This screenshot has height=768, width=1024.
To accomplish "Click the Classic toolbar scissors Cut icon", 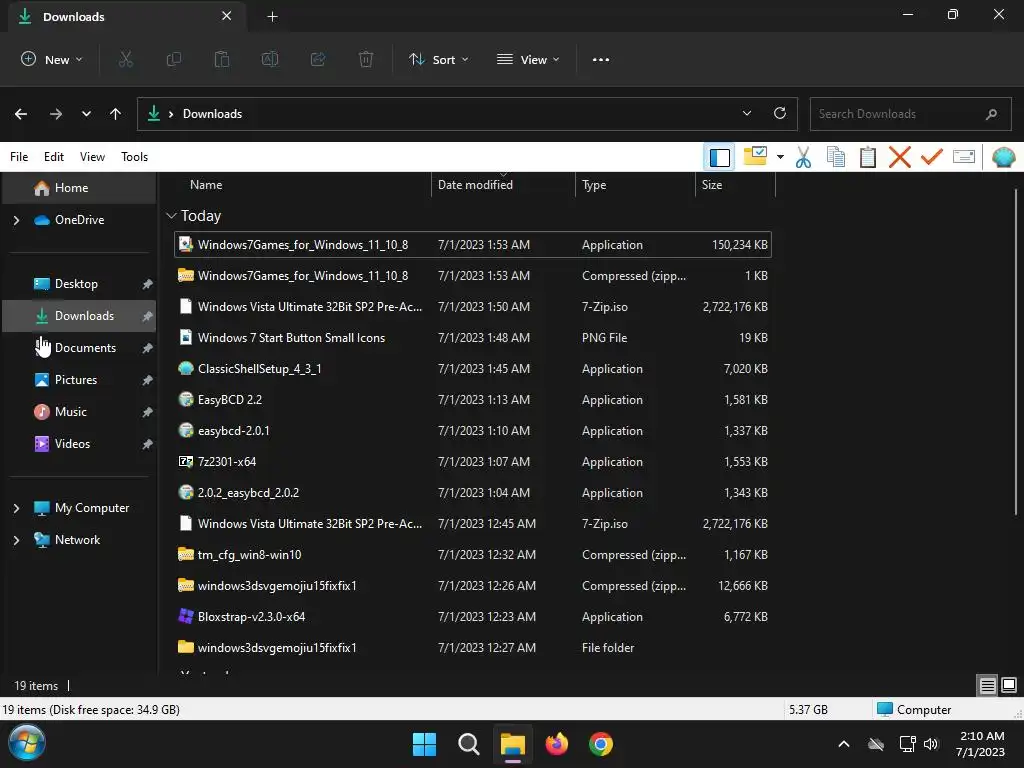I will point(803,157).
